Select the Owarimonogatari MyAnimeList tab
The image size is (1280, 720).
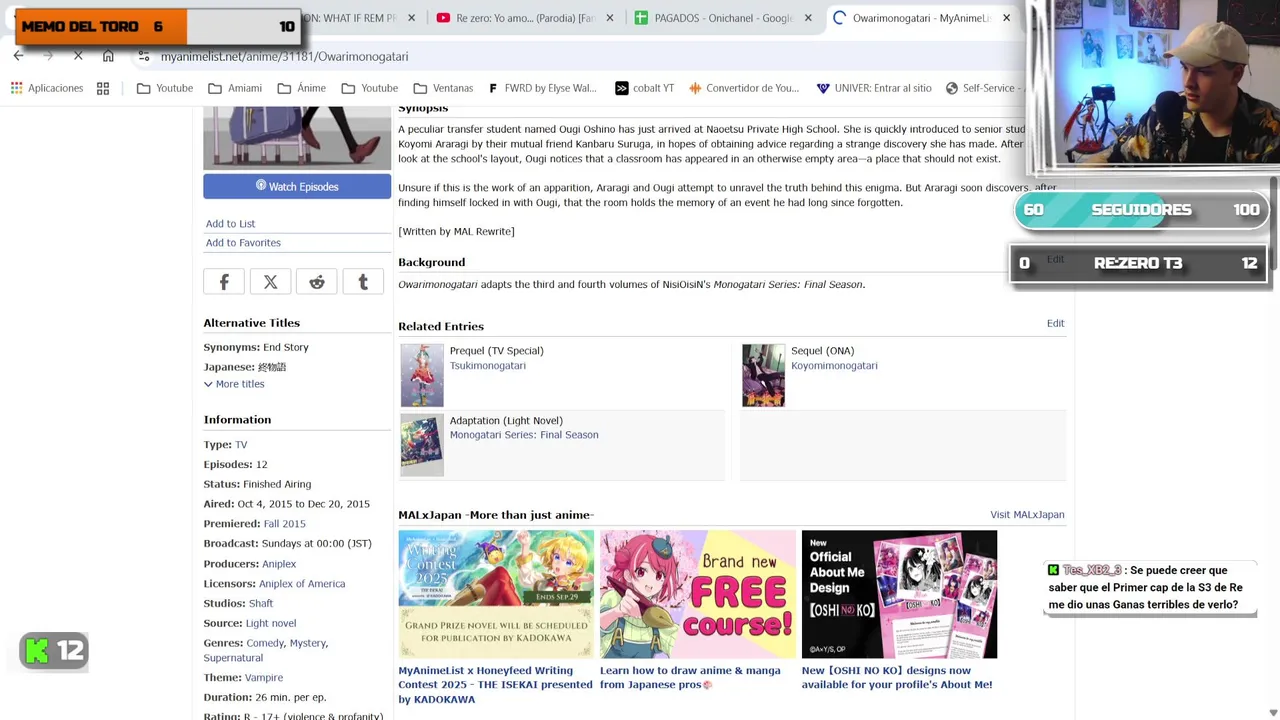click(922, 18)
